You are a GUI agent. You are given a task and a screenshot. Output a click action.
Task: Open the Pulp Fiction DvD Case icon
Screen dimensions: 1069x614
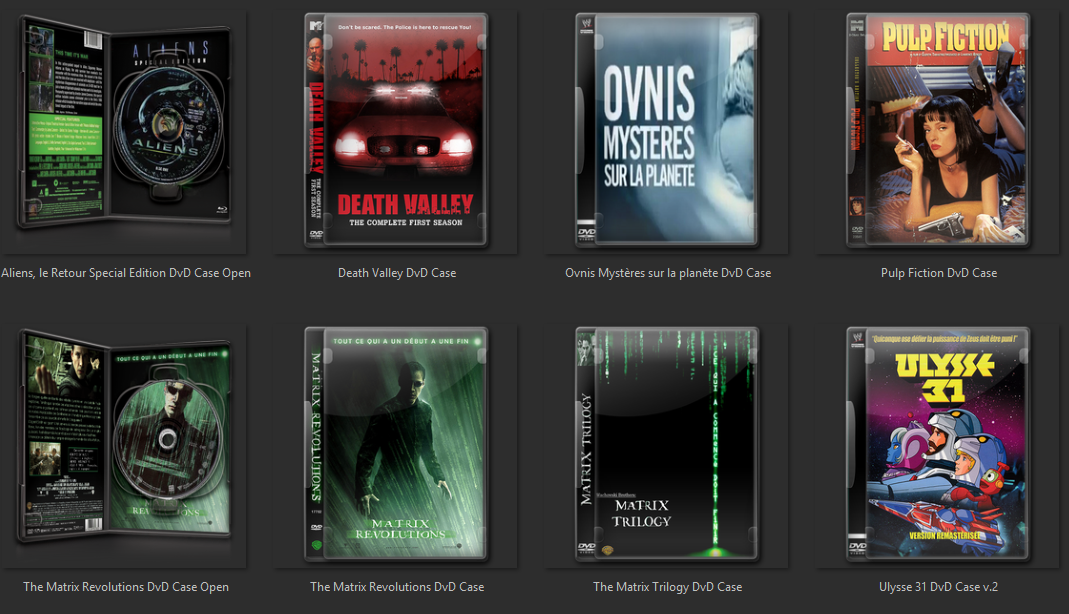(938, 130)
